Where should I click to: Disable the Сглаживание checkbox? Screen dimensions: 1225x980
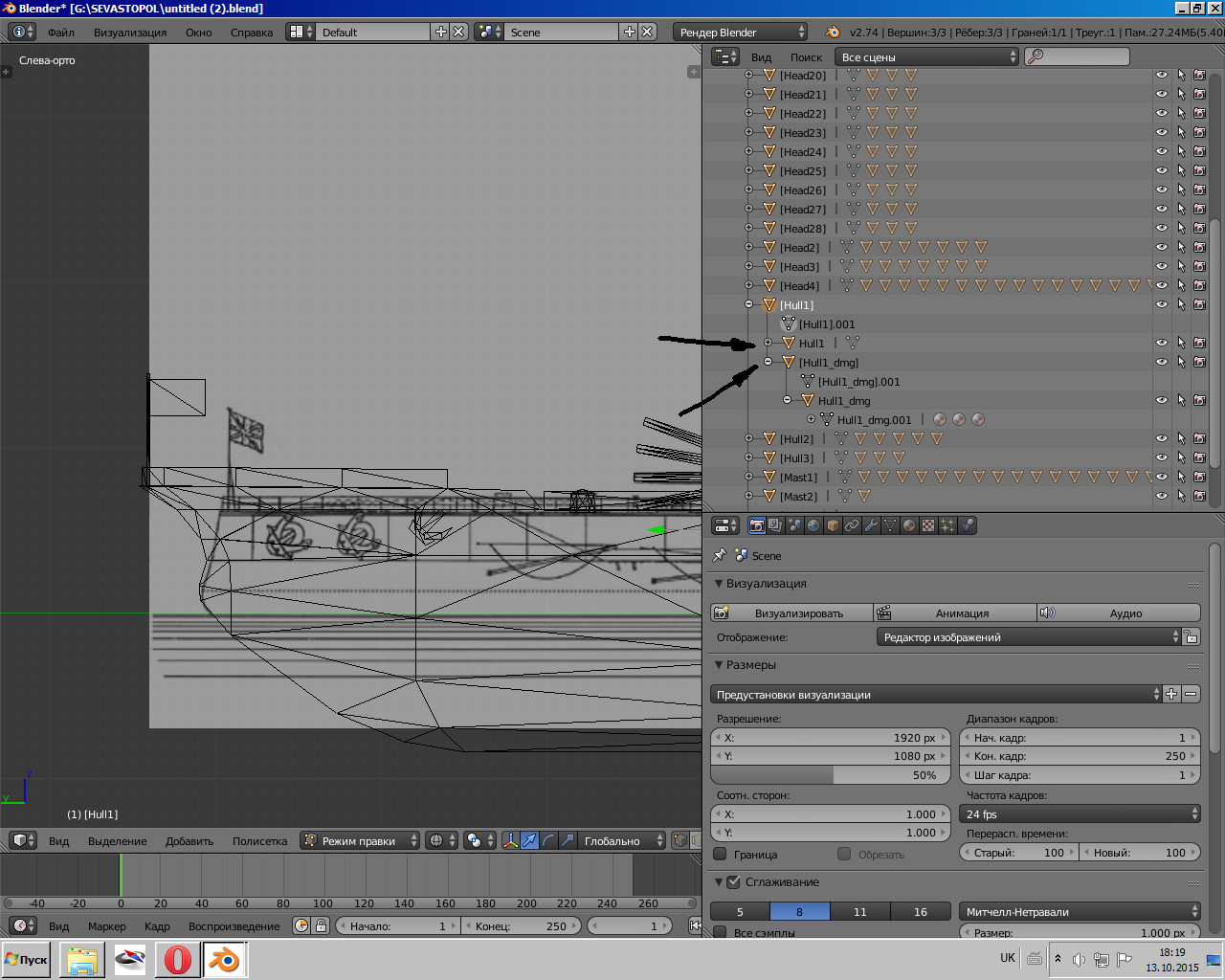(x=734, y=881)
